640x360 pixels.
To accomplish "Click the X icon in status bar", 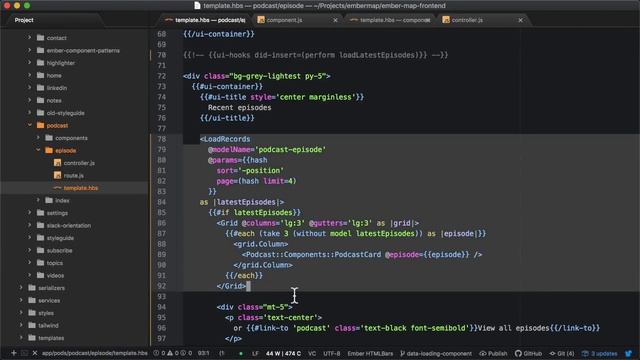I will pyautogui.click(x=35, y=353).
